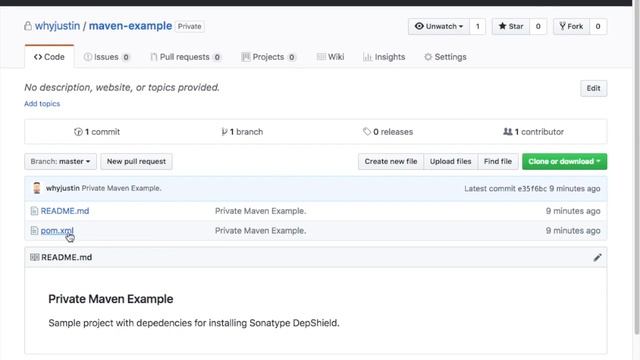The image size is (640, 360).
Task: Open the Projects tab
Action: point(268,57)
